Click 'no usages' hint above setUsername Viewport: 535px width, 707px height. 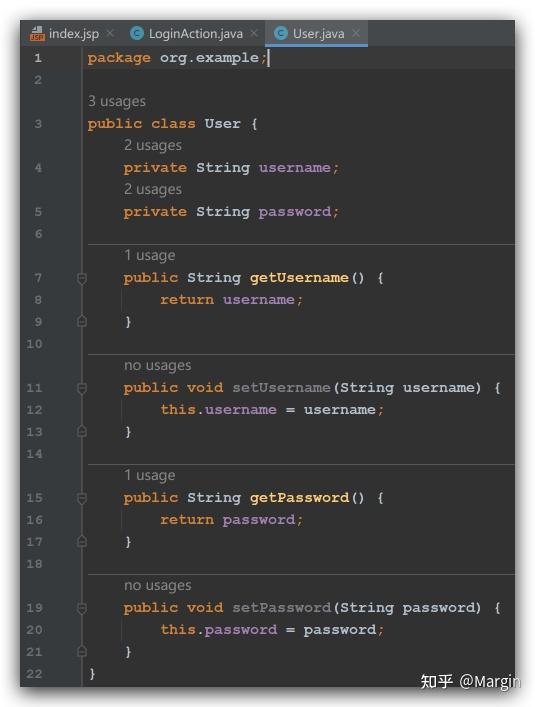tap(157, 365)
